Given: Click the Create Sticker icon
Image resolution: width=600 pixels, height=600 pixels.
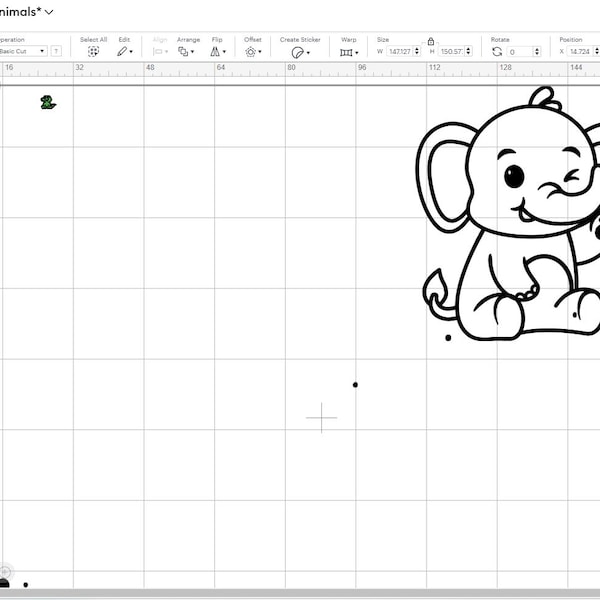Looking at the screenshot, I should click(x=297, y=52).
